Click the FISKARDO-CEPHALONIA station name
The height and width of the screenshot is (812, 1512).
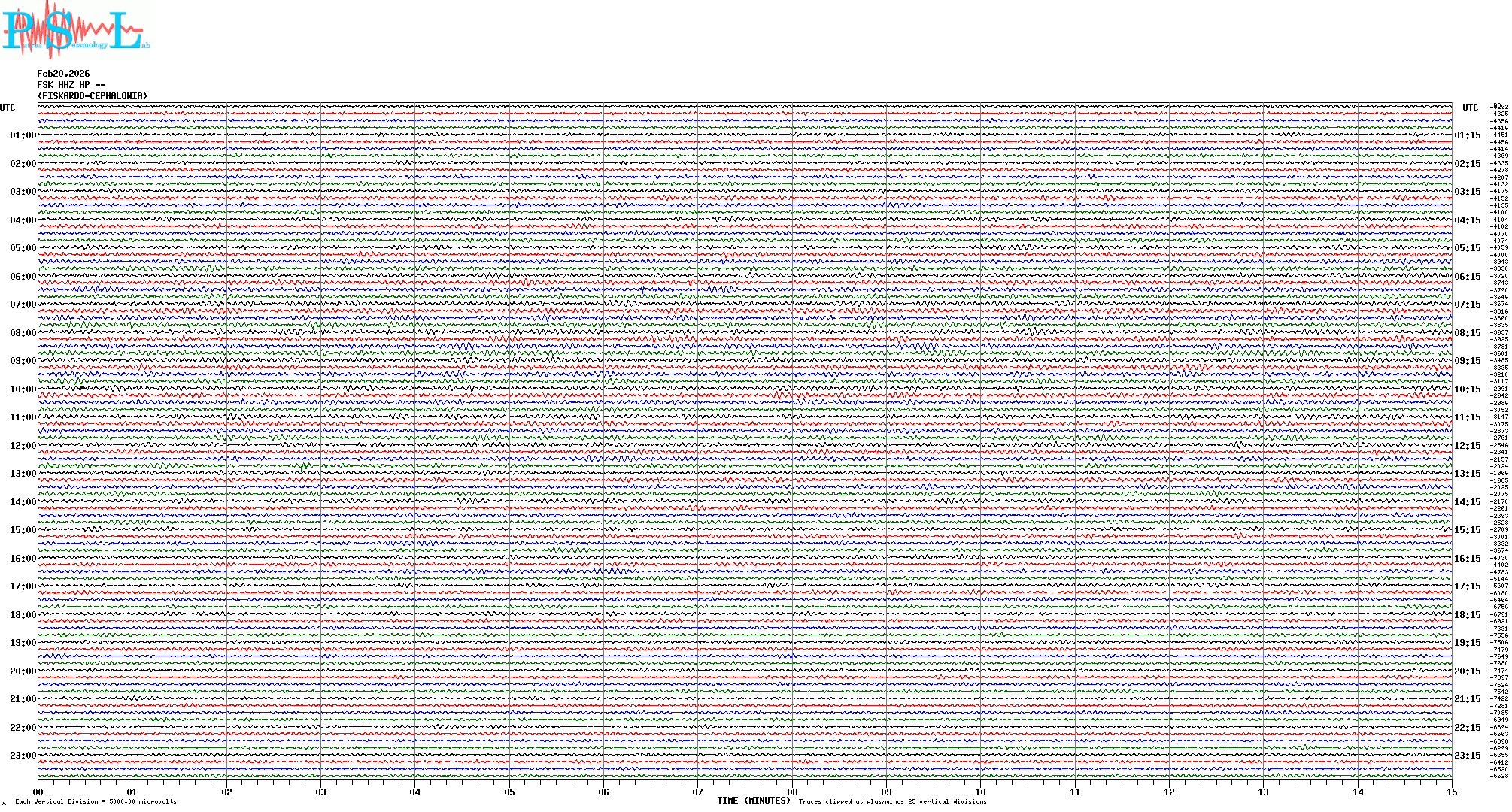click(93, 96)
